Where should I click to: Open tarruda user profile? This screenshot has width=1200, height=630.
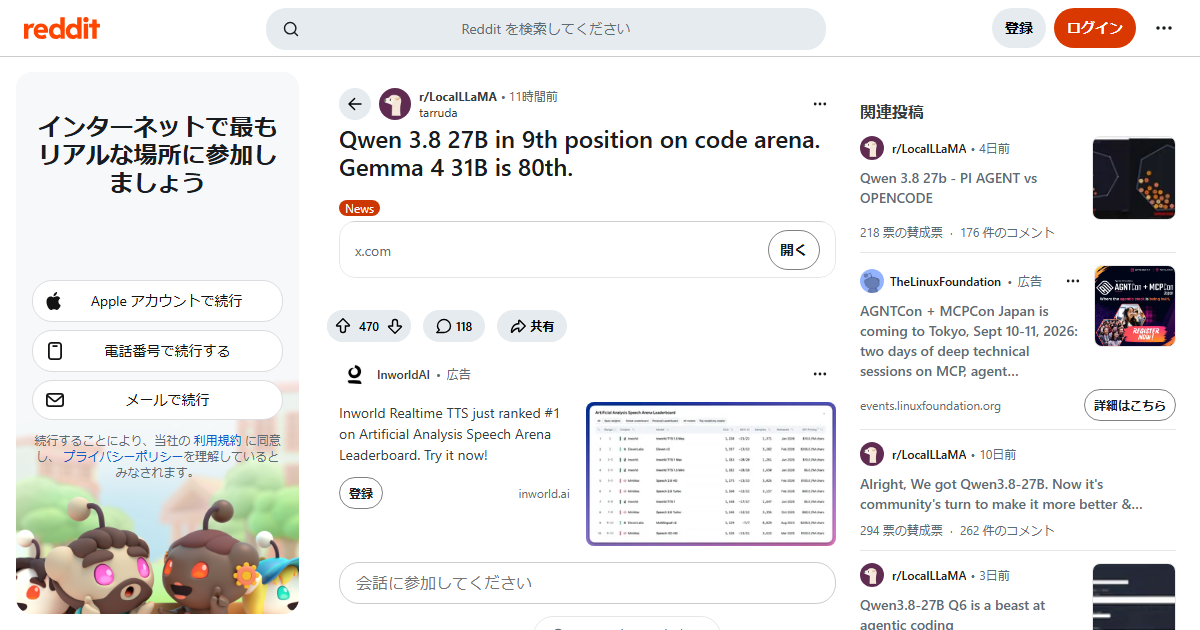tap(439, 113)
